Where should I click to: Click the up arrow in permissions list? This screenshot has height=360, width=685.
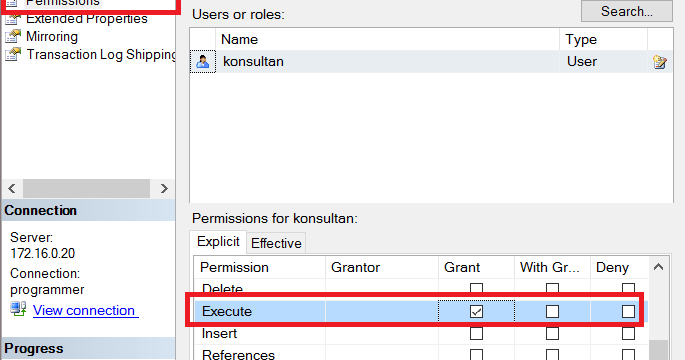point(658,267)
